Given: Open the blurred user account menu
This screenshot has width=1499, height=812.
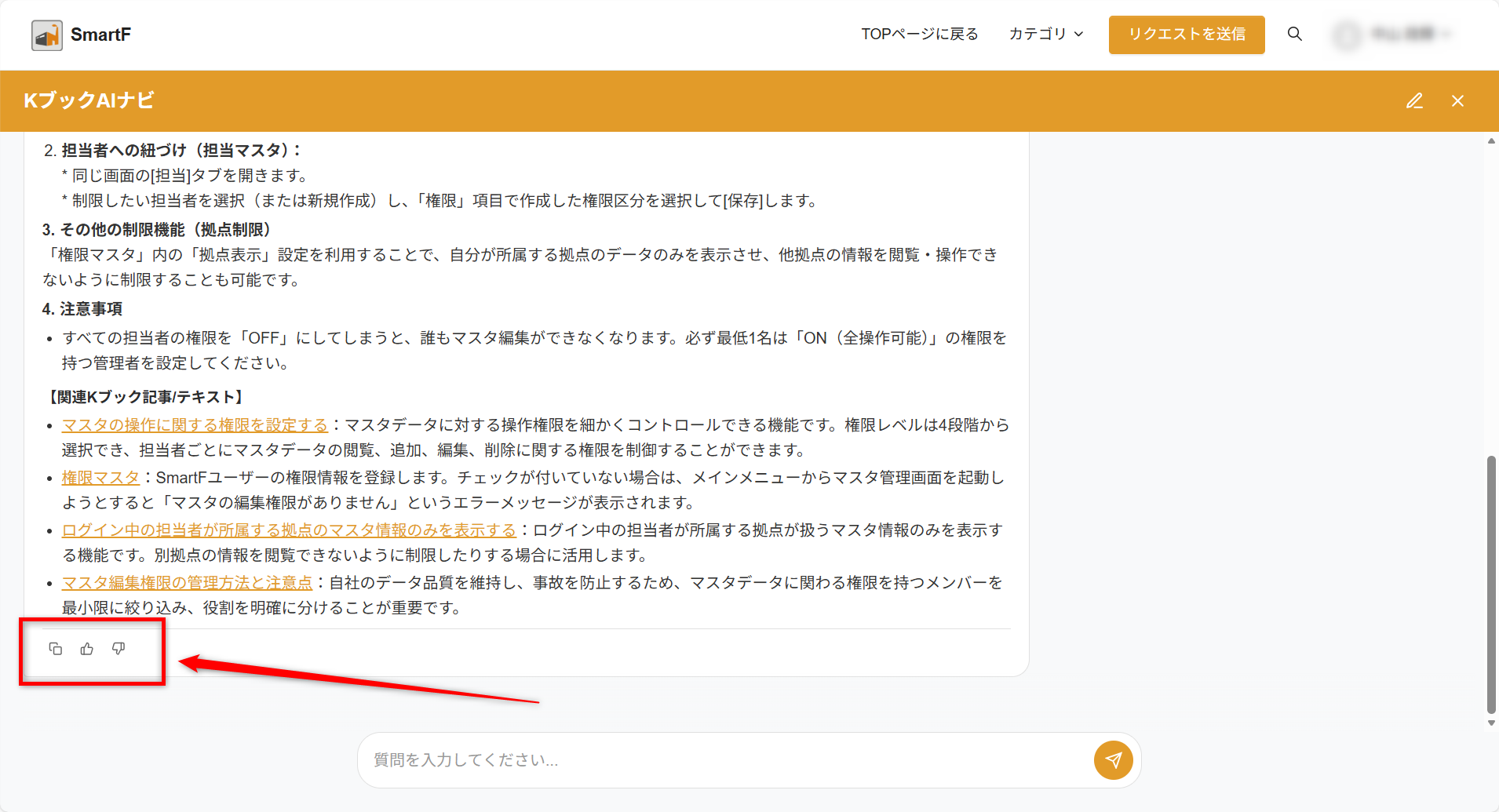Looking at the screenshot, I should (x=1393, y=35).
